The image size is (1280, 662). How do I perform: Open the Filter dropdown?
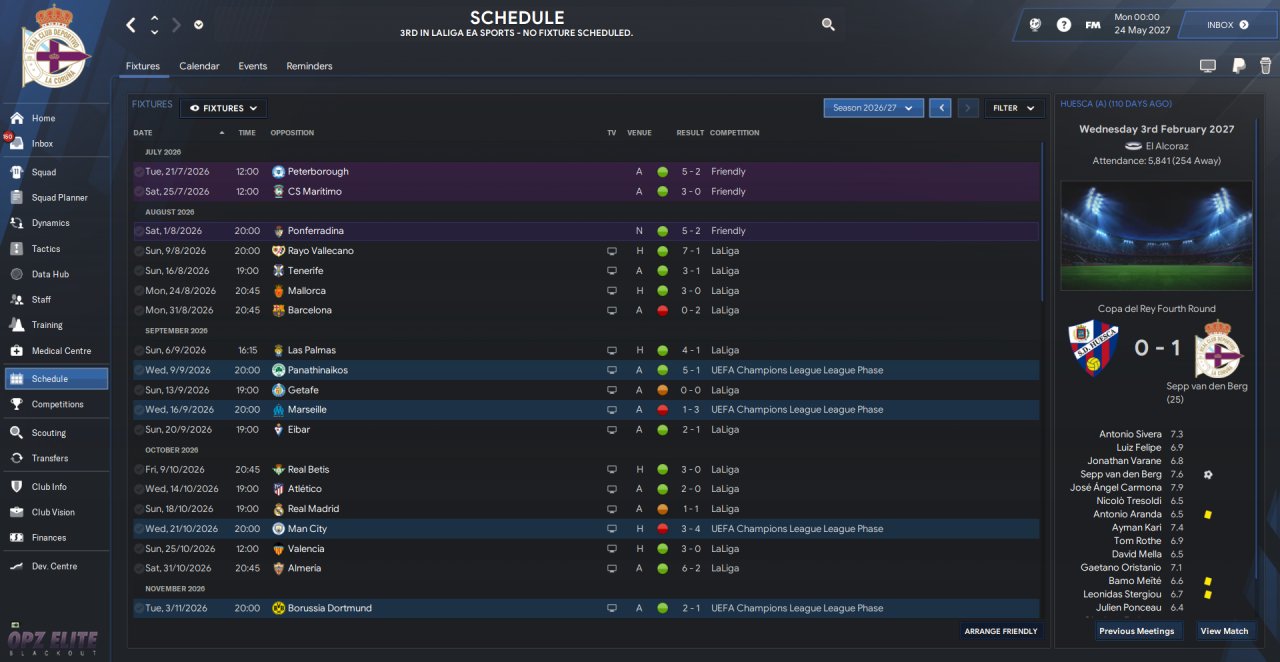[1014, 108]
